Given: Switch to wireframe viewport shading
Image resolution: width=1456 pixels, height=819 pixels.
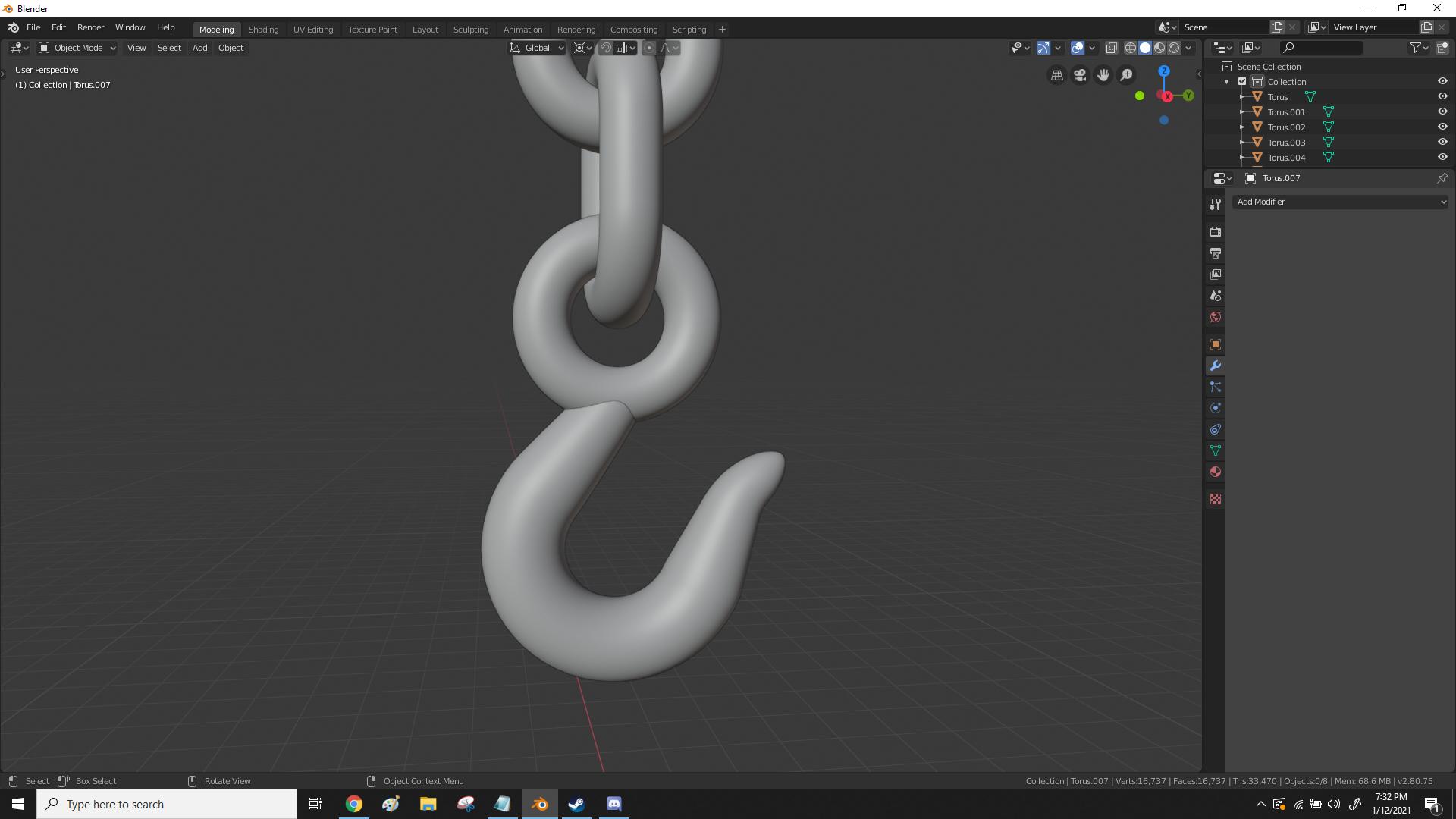Looking at the screenshot, I should coord(1131,48).
